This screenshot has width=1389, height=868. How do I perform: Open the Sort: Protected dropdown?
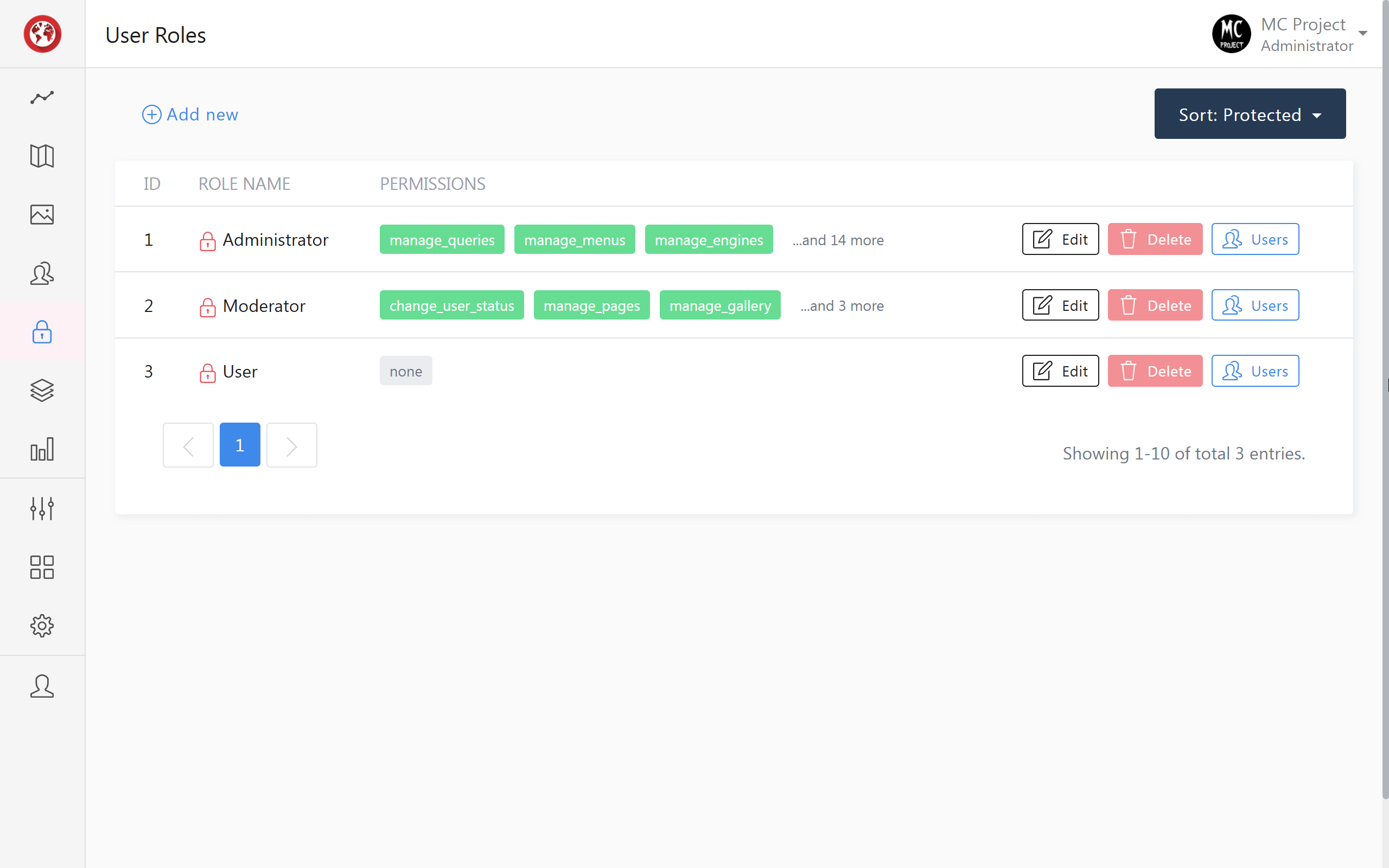point(1250,114)
